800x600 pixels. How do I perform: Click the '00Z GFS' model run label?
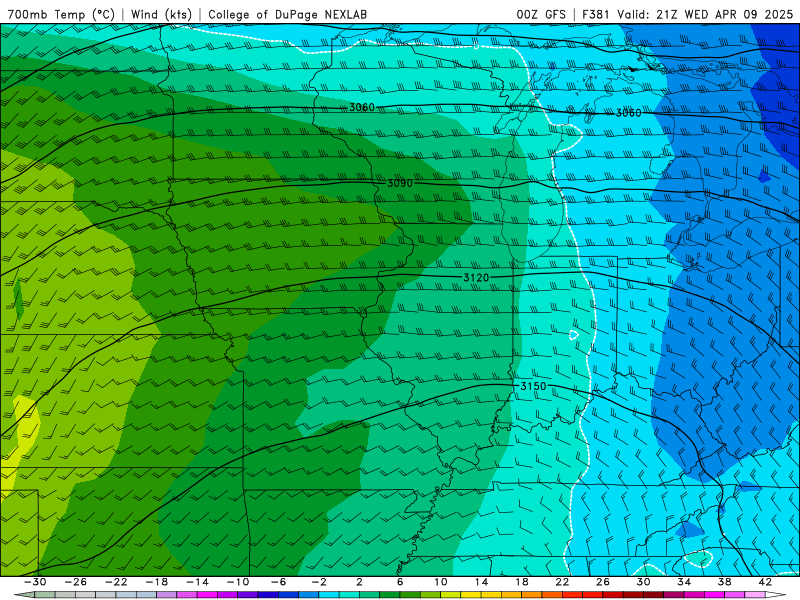(x=541, y=14)
